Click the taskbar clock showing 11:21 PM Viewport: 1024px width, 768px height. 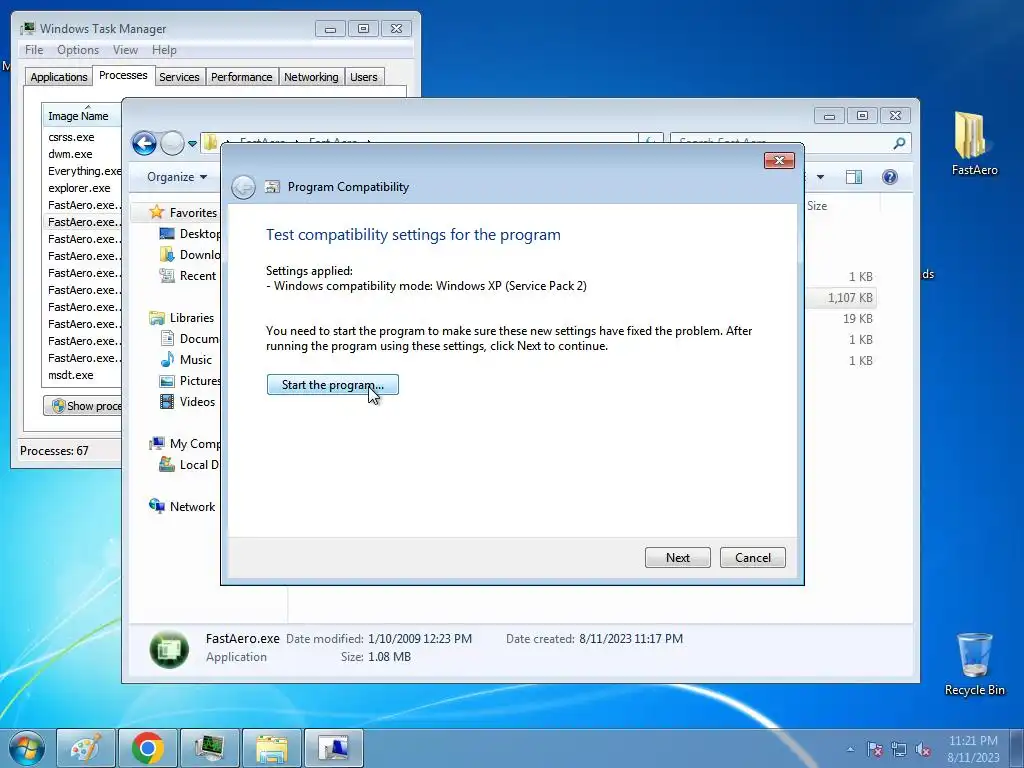coord(973,749)
